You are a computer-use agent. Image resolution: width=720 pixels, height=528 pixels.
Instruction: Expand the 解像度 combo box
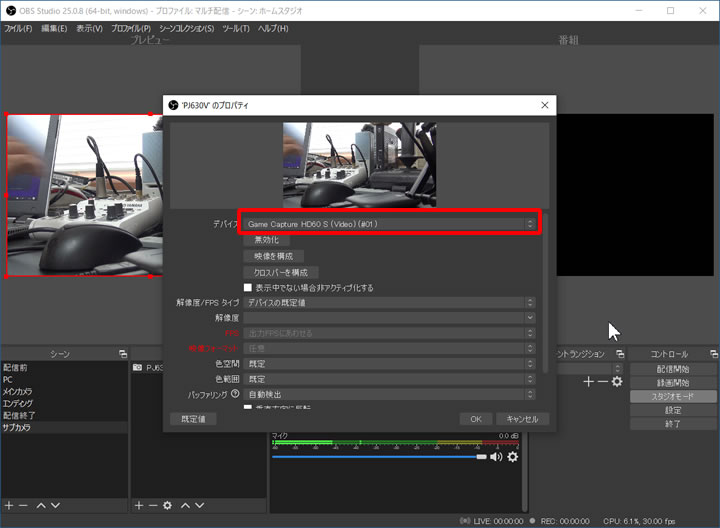tap(389, 318)
